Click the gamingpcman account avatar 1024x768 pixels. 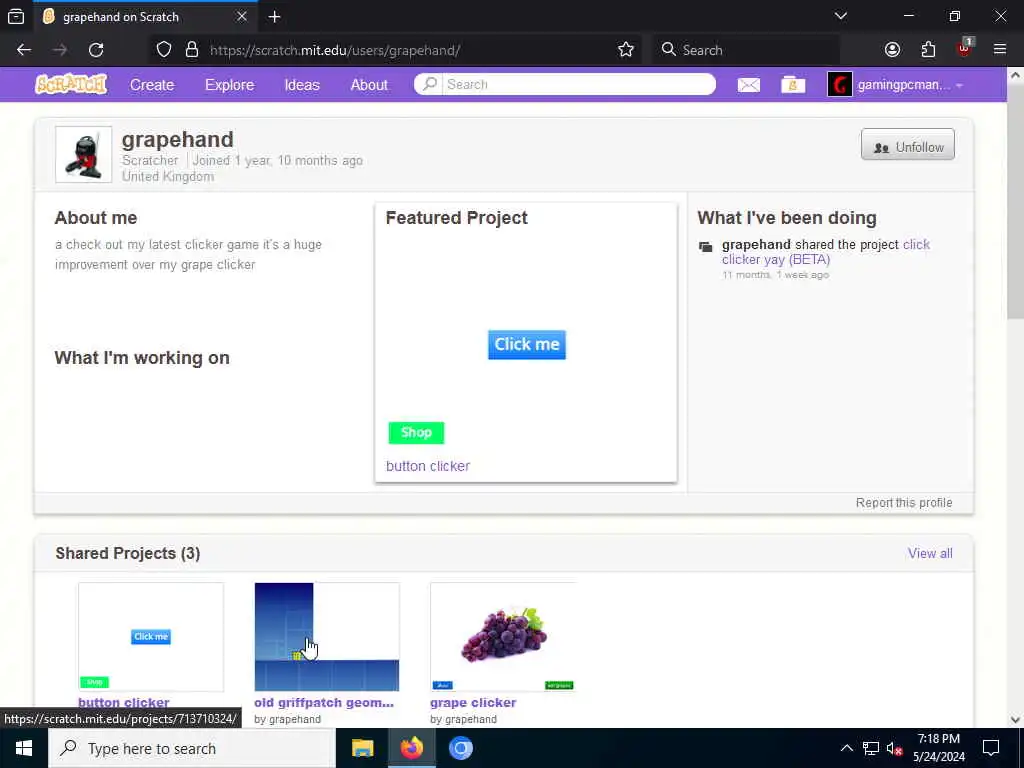(x=840, y=85)
